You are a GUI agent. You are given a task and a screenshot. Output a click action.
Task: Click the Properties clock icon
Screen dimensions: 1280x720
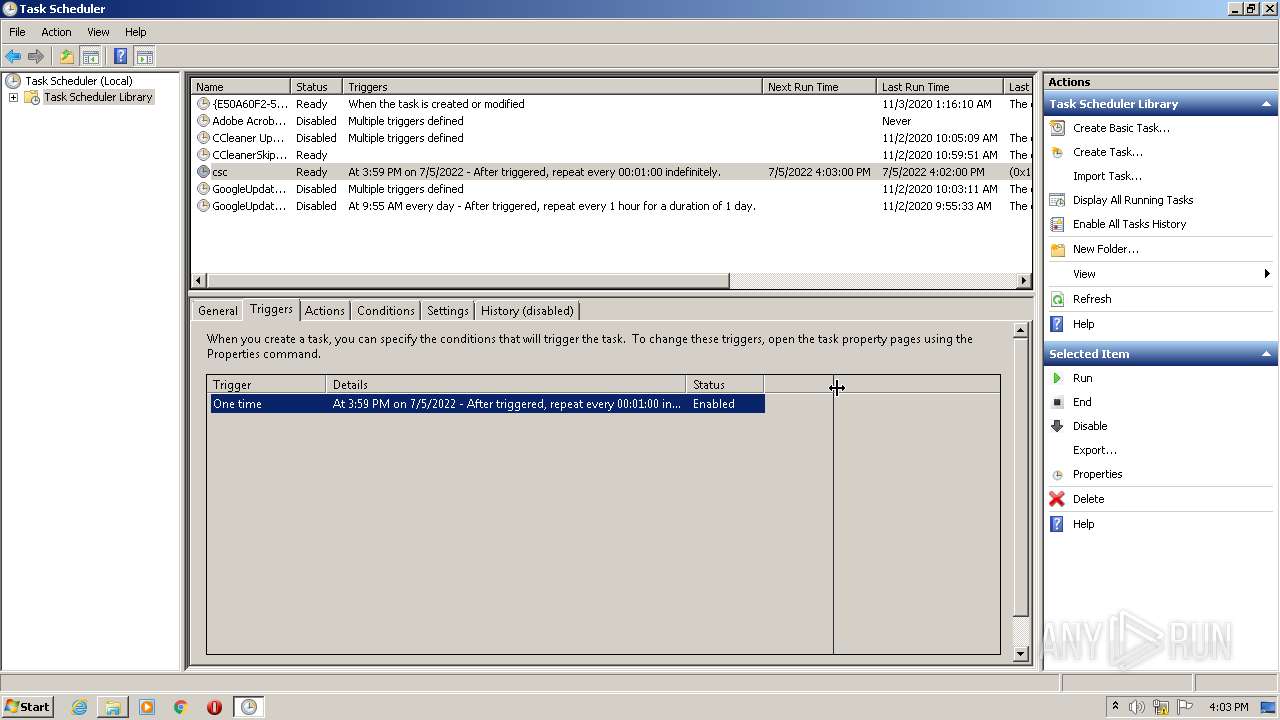(x=1057, y=475)
